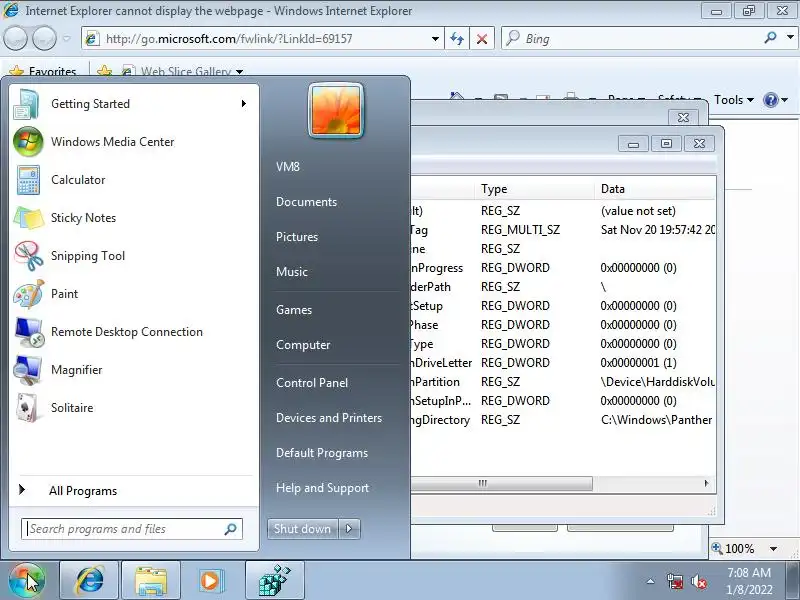800x600 pixels.
Task: Open the Magnifier tool
Action: [134, 370]
